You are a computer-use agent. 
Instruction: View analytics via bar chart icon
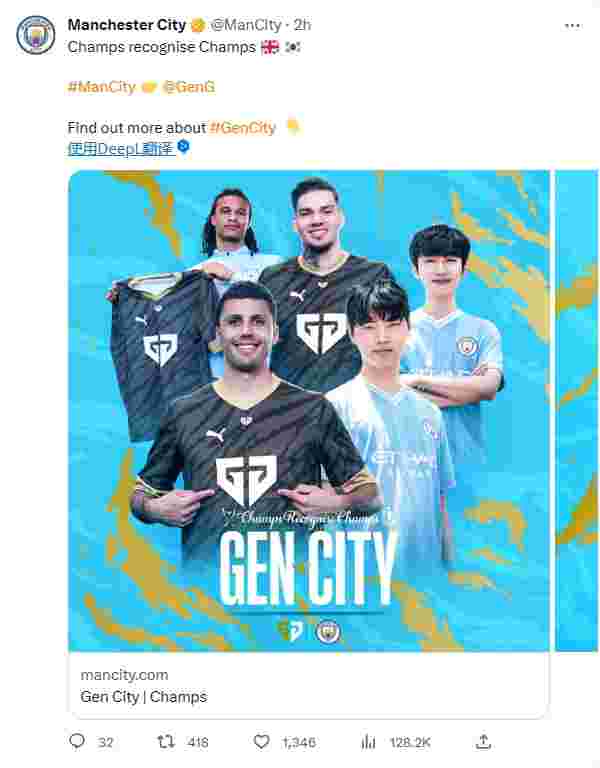(x=368, y=742)
